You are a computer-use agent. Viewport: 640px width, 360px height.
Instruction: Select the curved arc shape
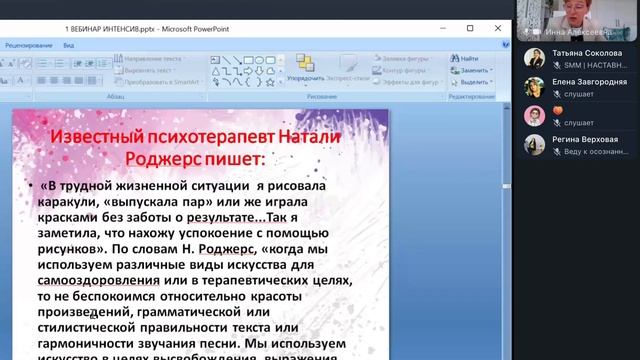coord(226,82)
